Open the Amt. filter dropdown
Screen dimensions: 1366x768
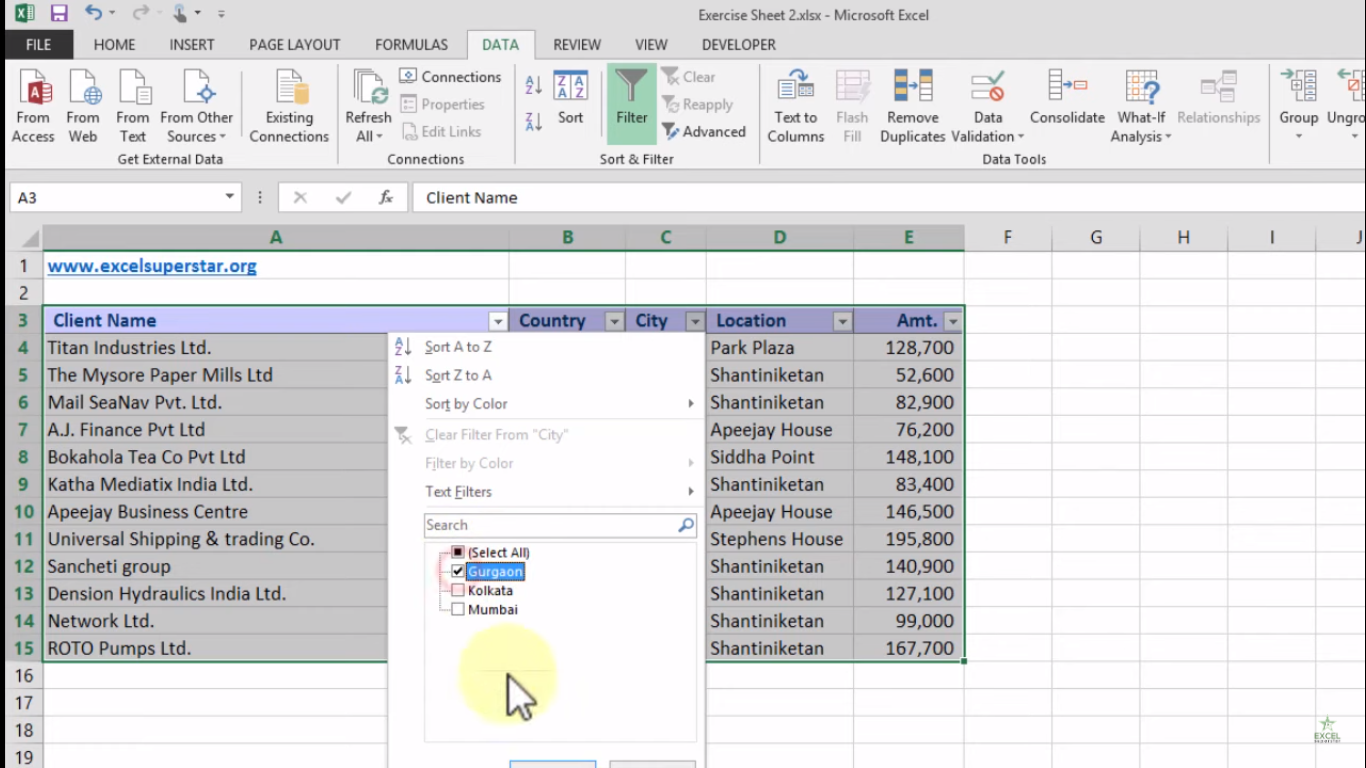pos(952,321)
